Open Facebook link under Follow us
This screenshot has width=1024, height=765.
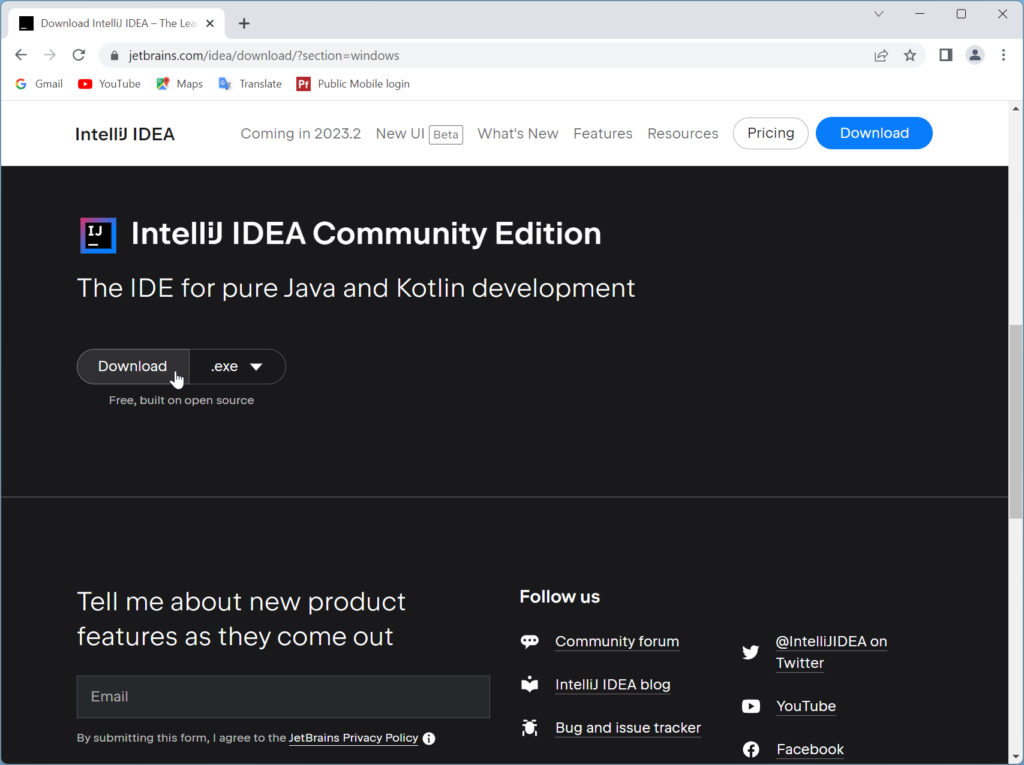pos(810,749)
